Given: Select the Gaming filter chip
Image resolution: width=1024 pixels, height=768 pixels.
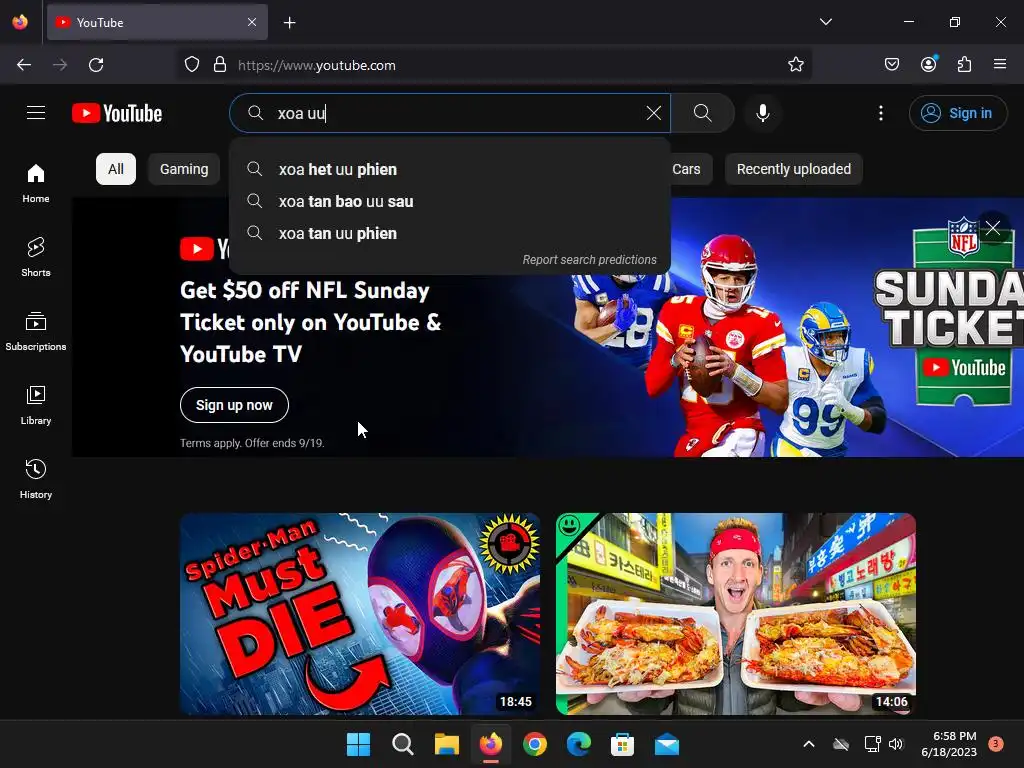Looking at the screenshot, I should (x=184, y=169).
